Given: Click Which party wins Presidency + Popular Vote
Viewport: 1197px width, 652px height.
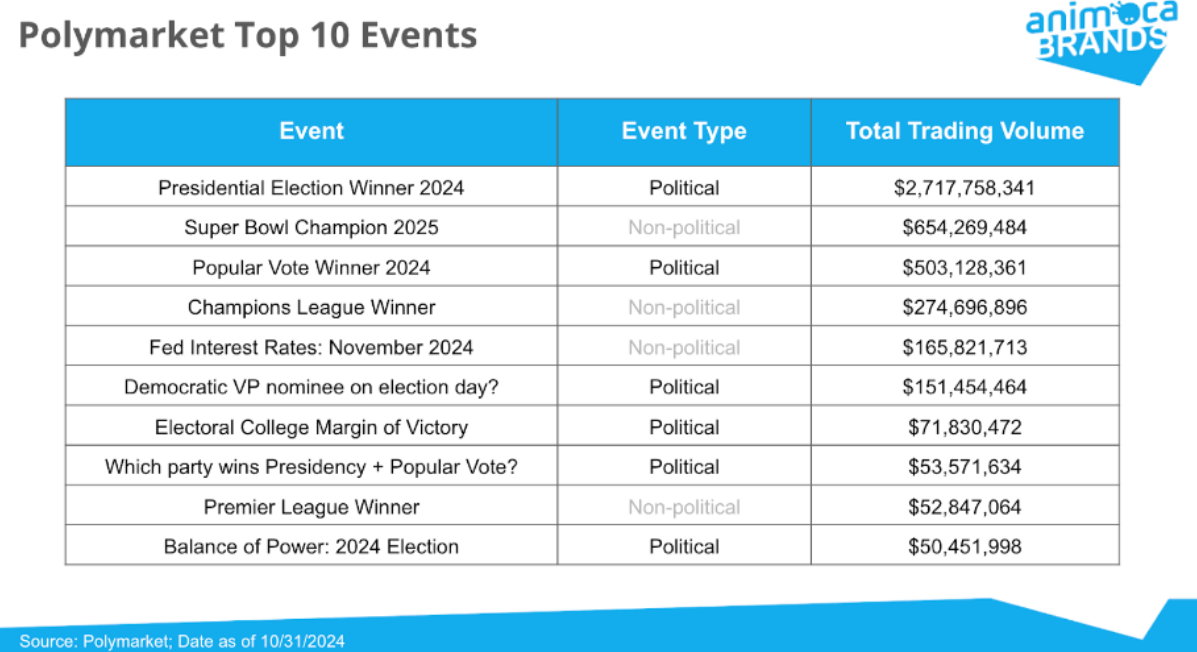Looking at the screenshot, I should (x=311, y=467).
